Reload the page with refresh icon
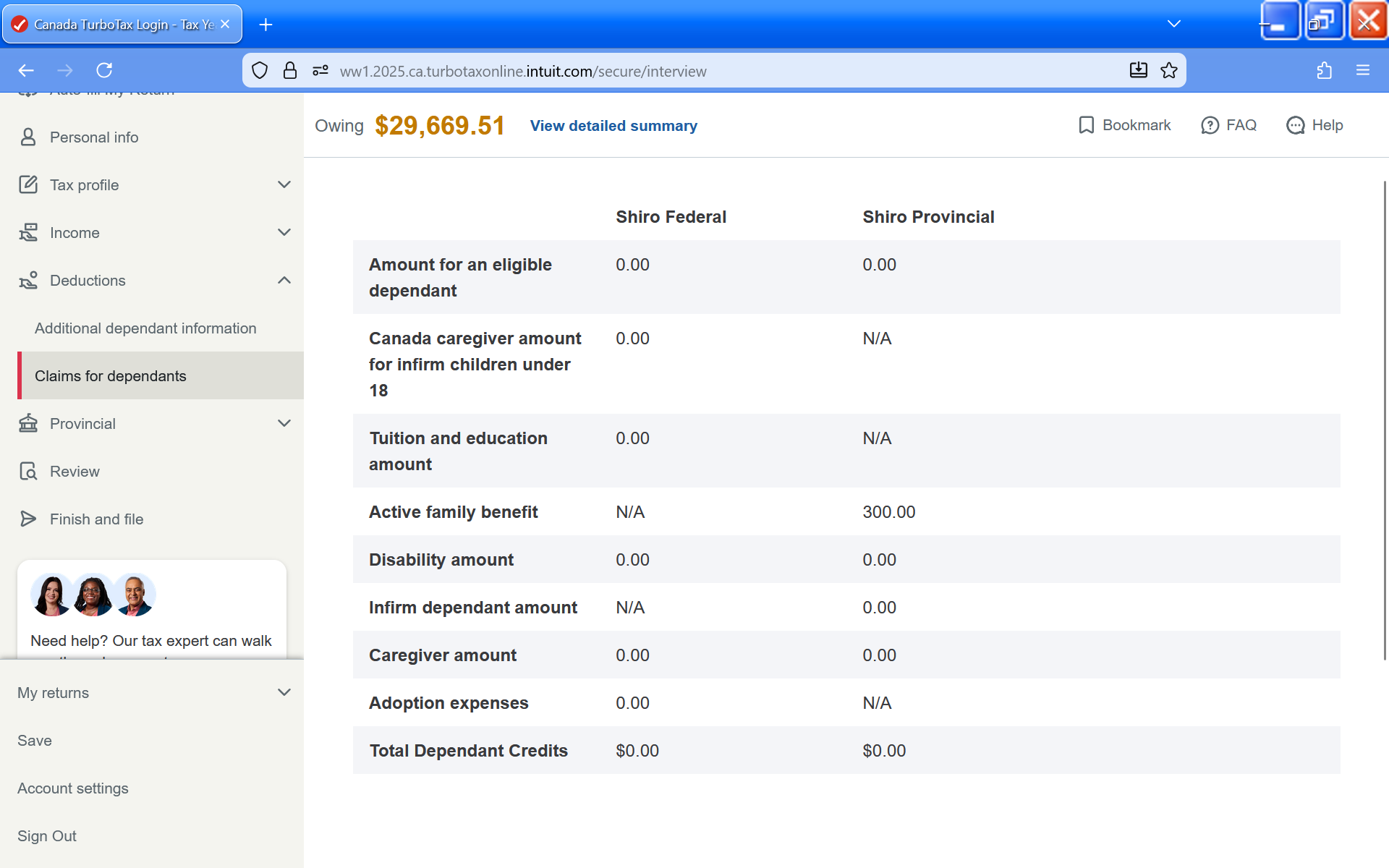 [104, 70]
